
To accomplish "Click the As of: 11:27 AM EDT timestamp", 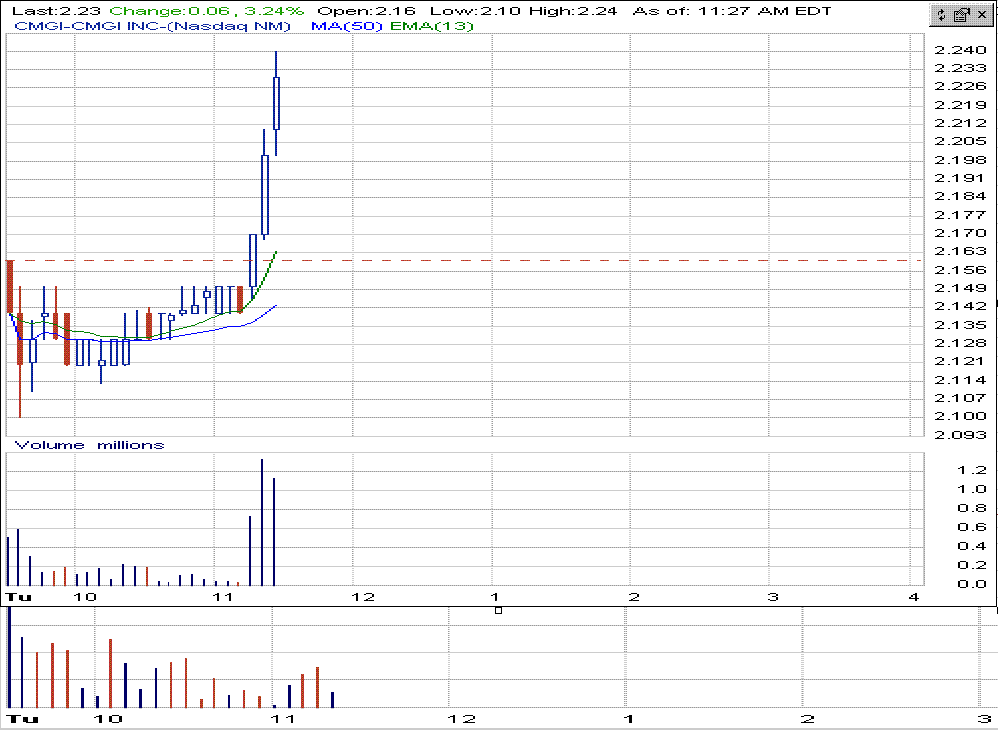I will pyautogui.click(x=732, y=11).
